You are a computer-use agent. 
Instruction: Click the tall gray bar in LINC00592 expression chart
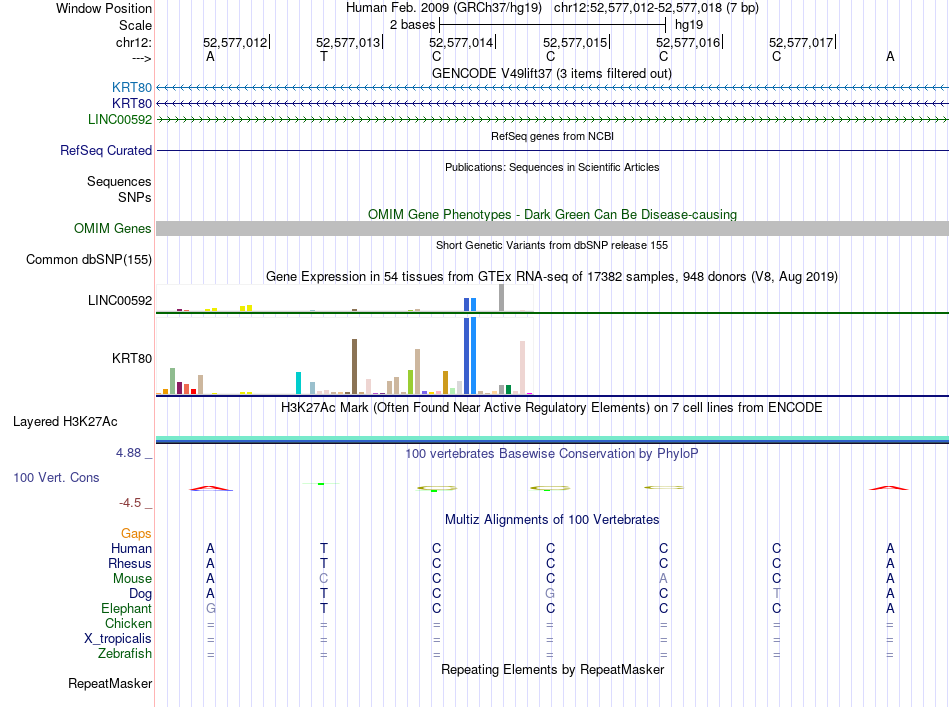pos(501,297)
